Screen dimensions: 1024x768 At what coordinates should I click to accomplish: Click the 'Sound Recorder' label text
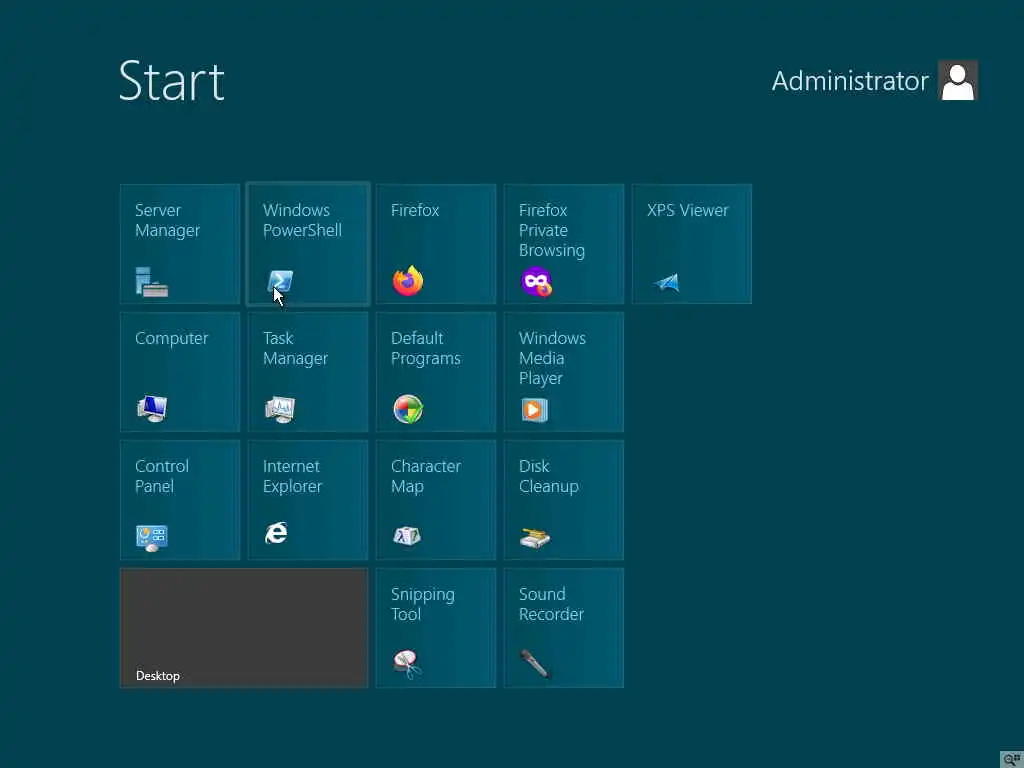(551, 604)
